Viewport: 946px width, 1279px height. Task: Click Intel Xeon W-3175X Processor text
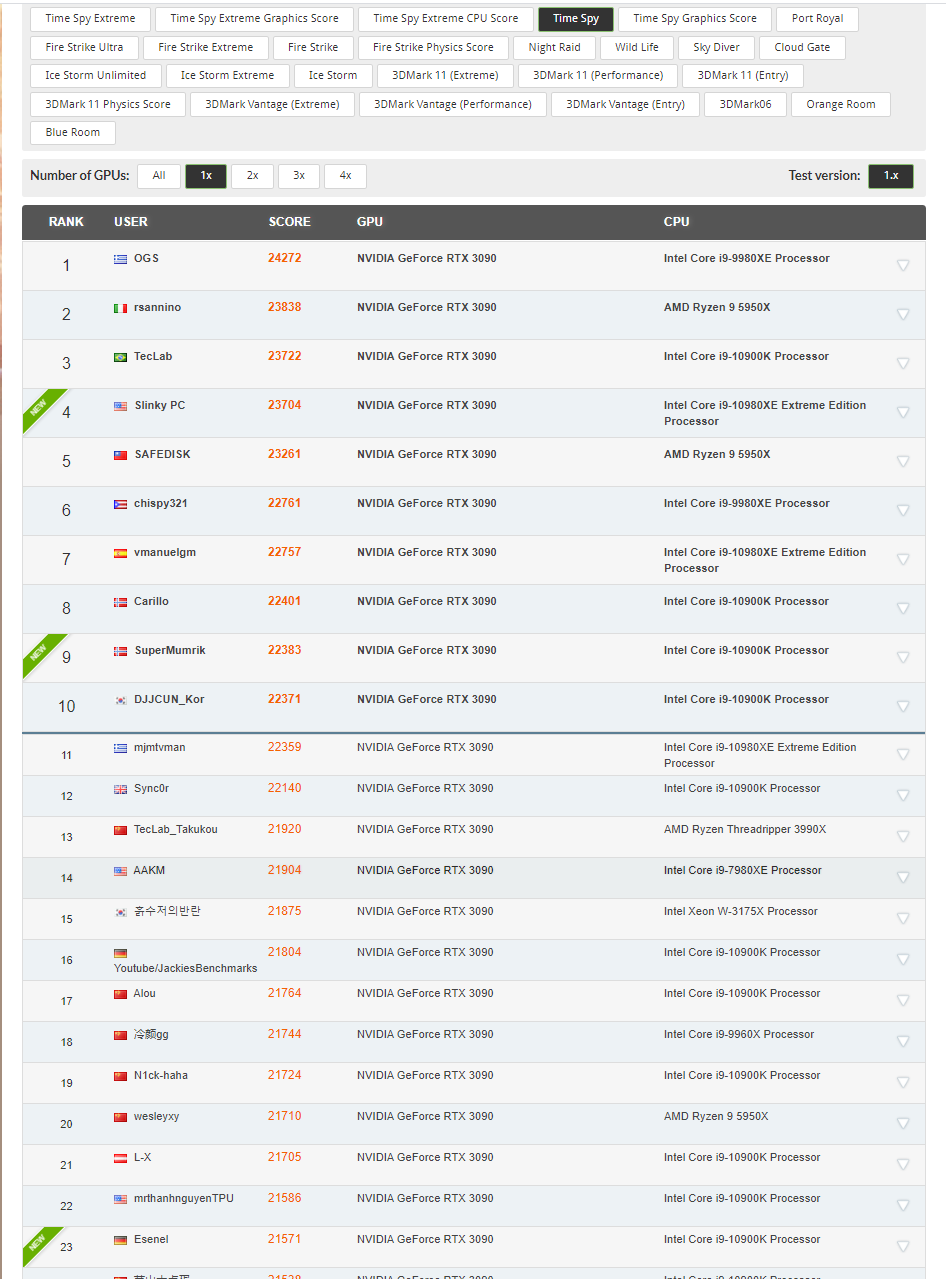click(740, 911)
